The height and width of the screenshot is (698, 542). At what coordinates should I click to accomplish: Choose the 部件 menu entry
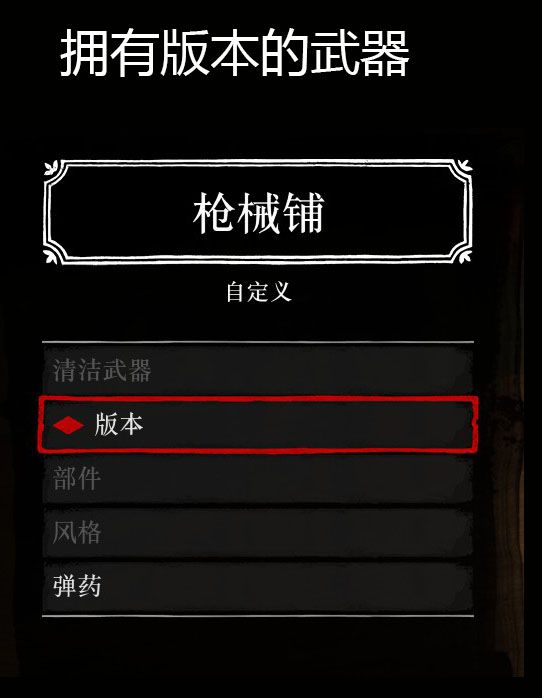(x=258, y=479)
